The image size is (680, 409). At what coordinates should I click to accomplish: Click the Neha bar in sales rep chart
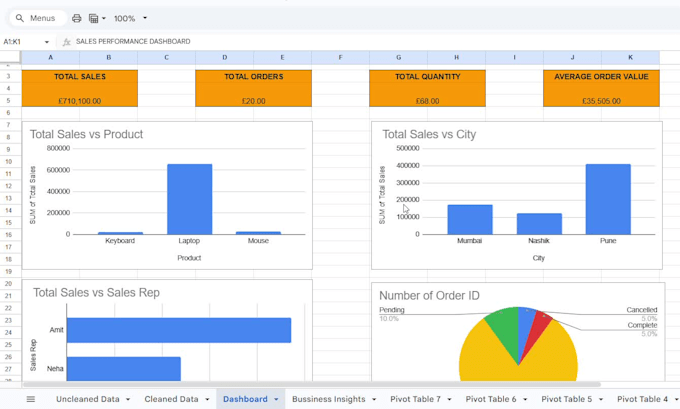coord(124,369)
